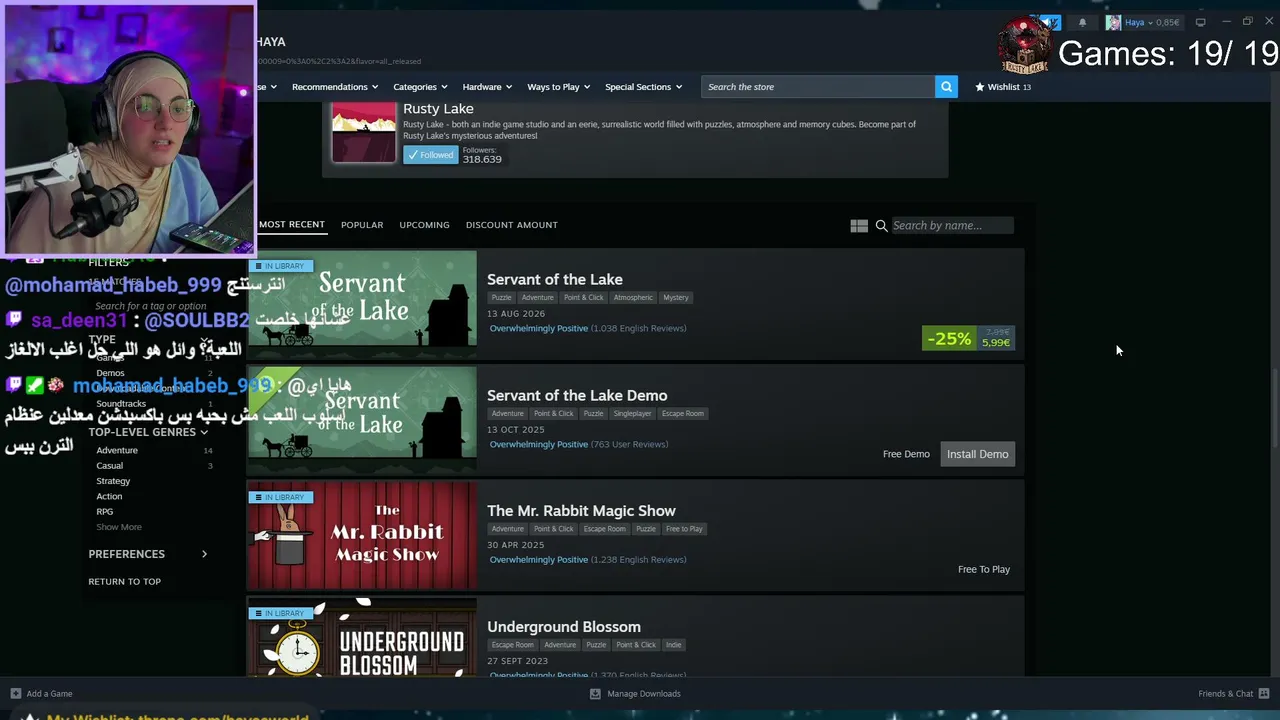Expand the Categories menu
Screen dimensions: 1280x720
pos(420,87)
